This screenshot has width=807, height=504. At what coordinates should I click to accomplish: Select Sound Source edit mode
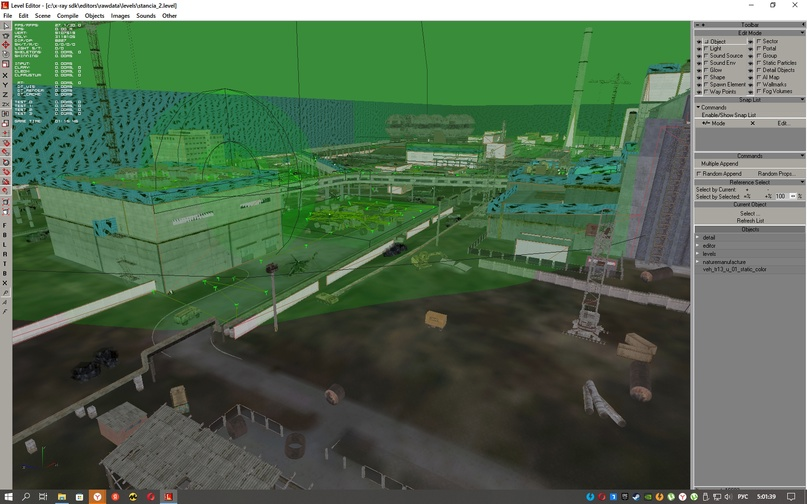click(723, 56)
